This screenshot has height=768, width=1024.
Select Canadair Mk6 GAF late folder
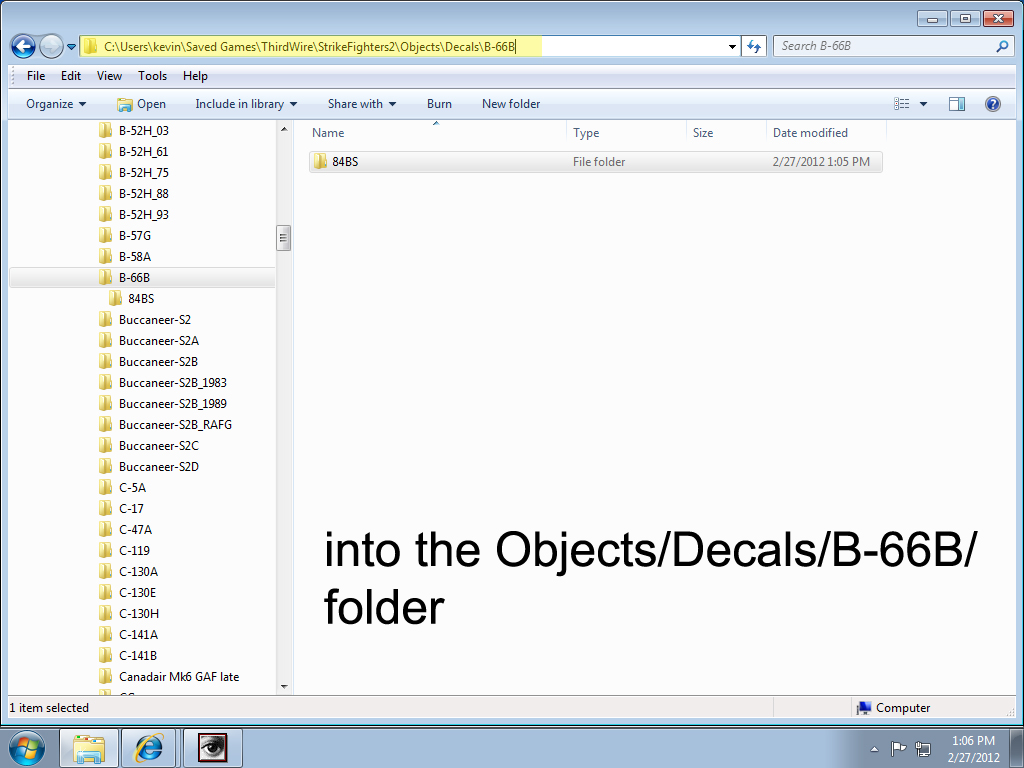179,677
